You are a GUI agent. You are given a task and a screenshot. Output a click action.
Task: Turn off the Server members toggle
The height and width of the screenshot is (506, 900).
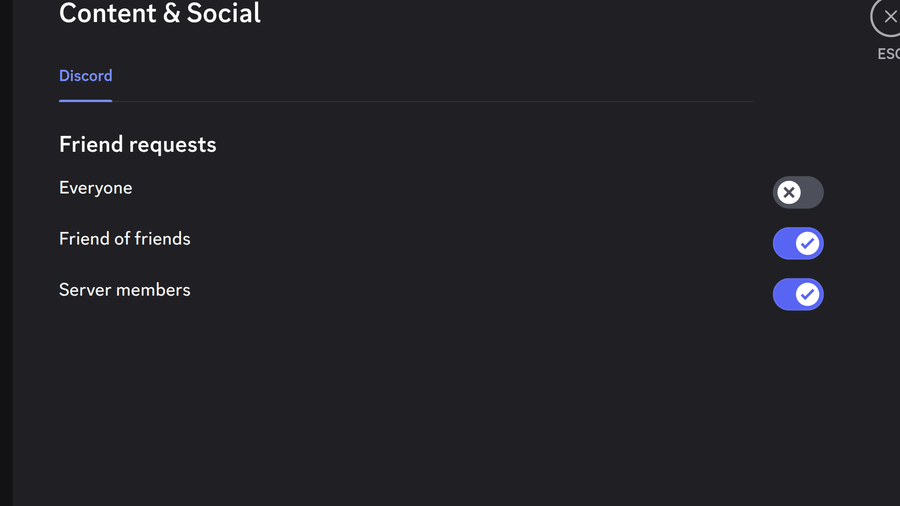pyautogui.click(x=798, y=294)
